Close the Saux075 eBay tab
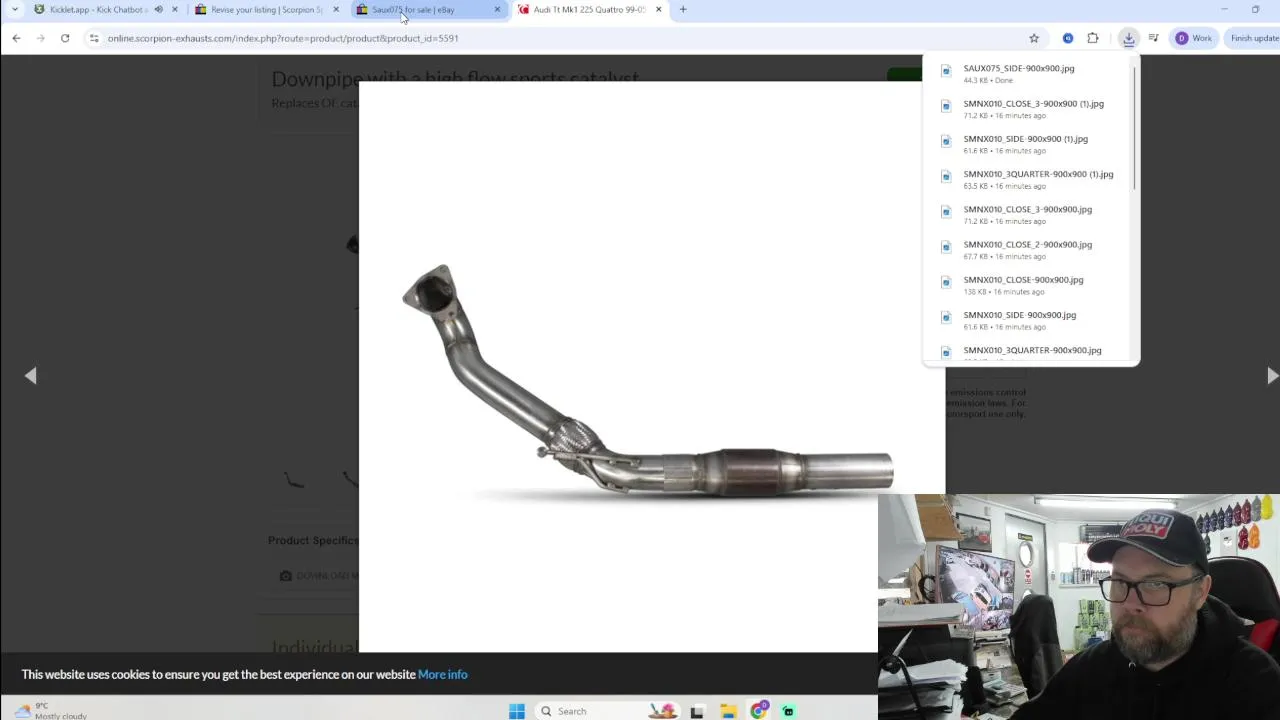This screenshot has height=720, width=1280. pos(497,10)
